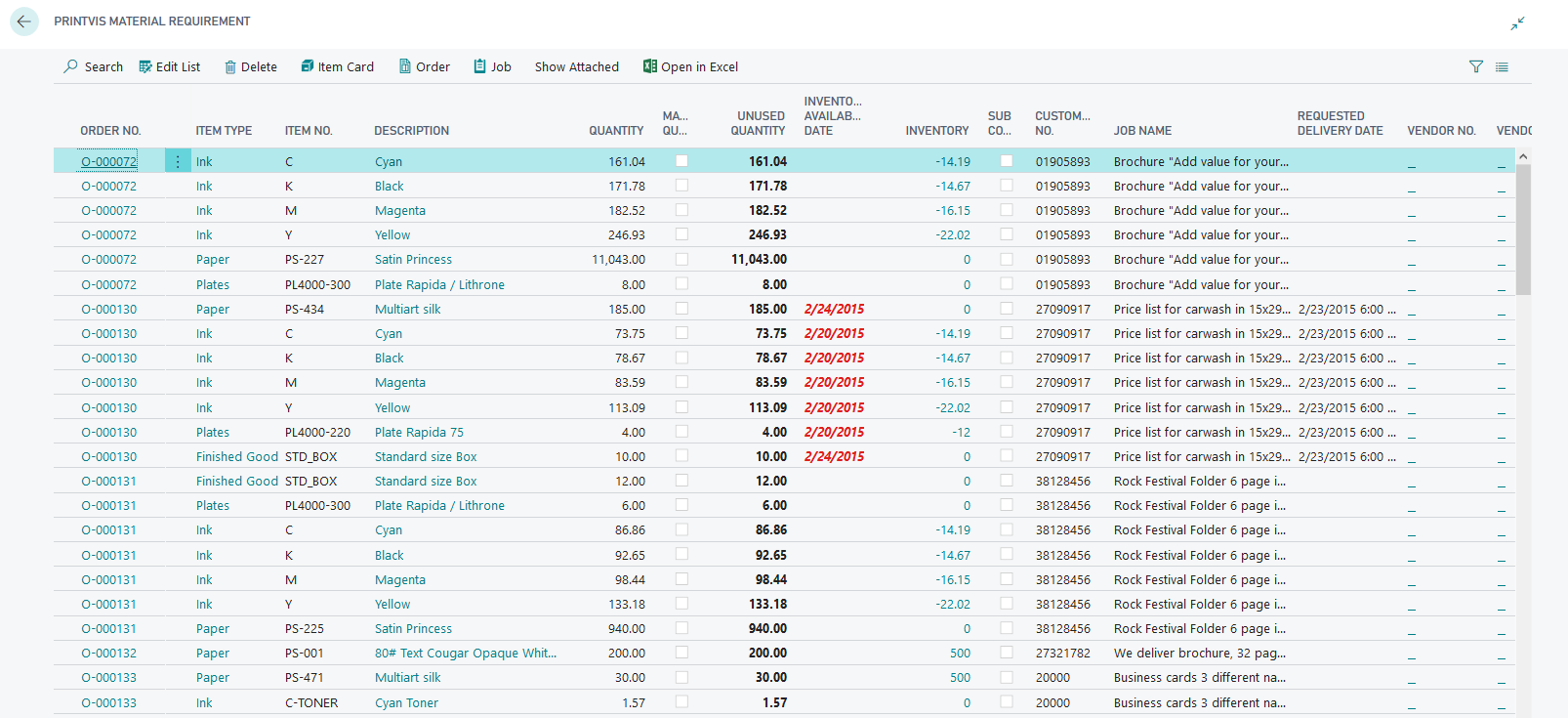Image resolution: width=1568 pixels, height=718 pixels.
Task: Select the quantity 11,043.00 cell
Action: pyautogui.click(x=618, y=259)
